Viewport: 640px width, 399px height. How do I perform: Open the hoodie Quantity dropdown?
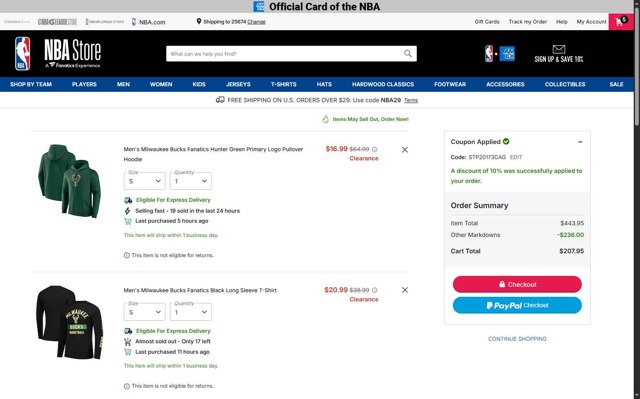[x=191, y=181]
